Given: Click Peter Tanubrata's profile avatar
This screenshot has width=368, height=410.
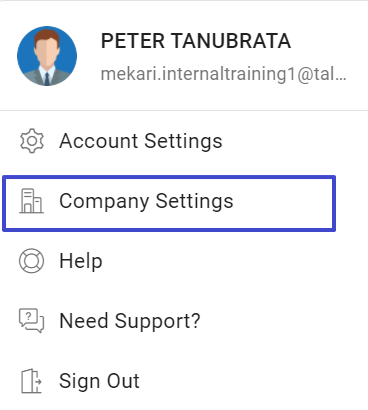Looking at the screenshot, I should point(47,56).
